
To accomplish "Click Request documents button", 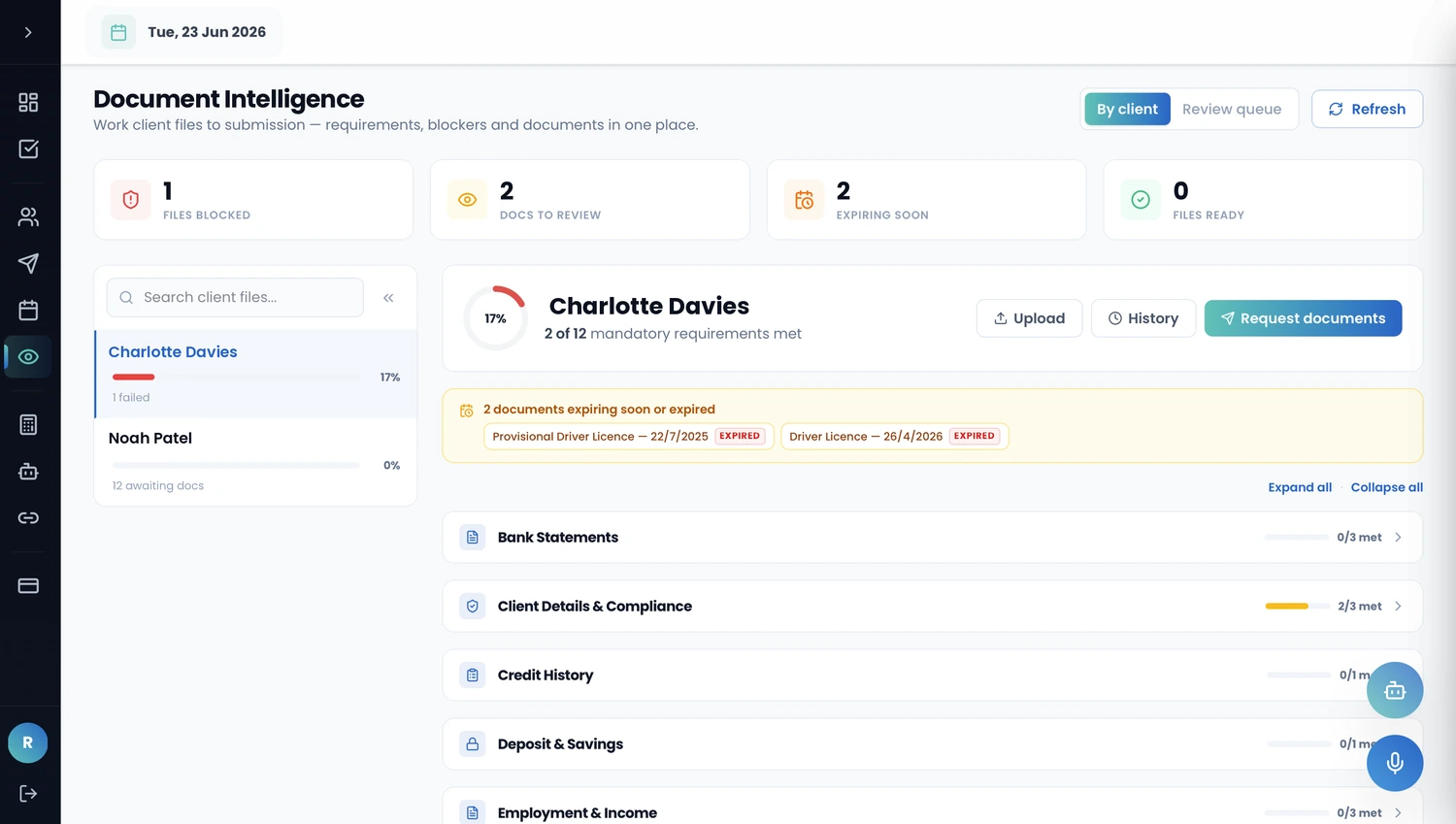I will (x=1303, y=318).
